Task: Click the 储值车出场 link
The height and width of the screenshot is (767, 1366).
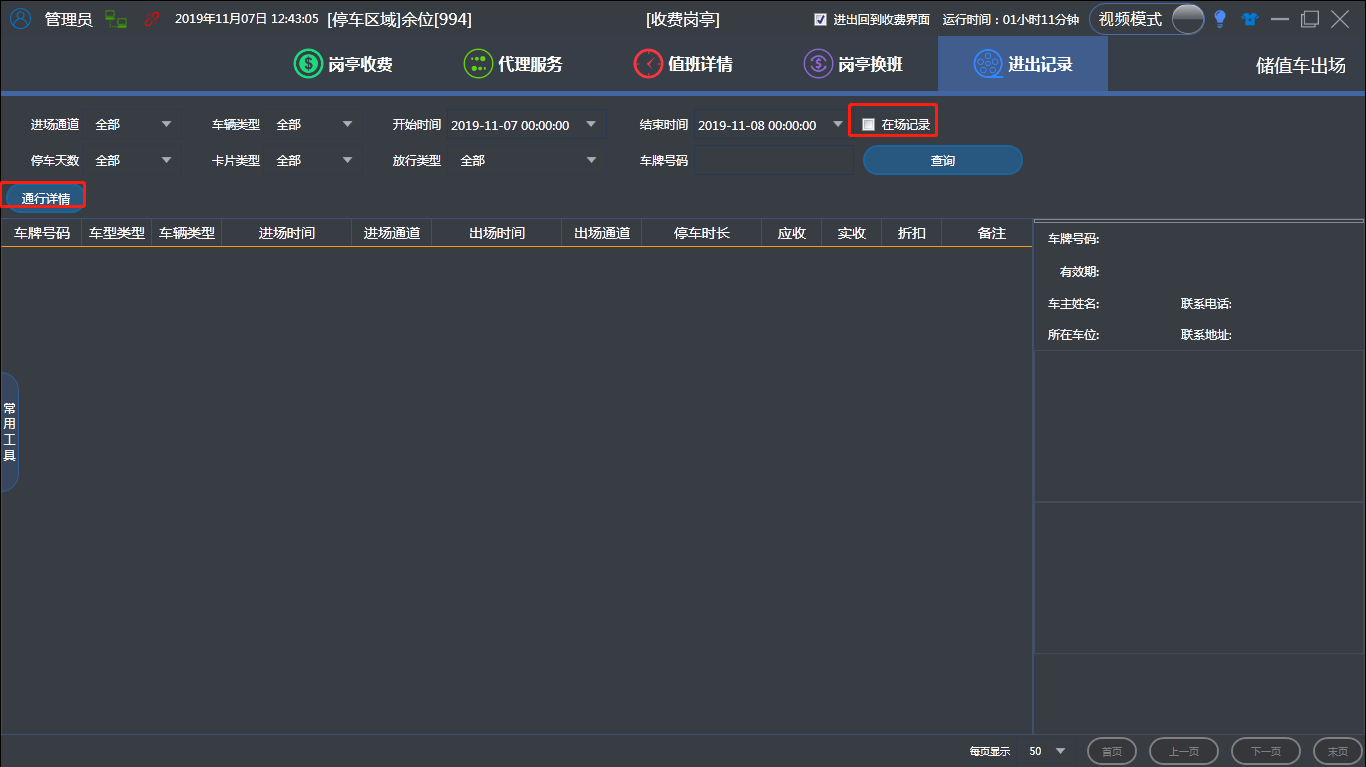Action: point(1301,66)
